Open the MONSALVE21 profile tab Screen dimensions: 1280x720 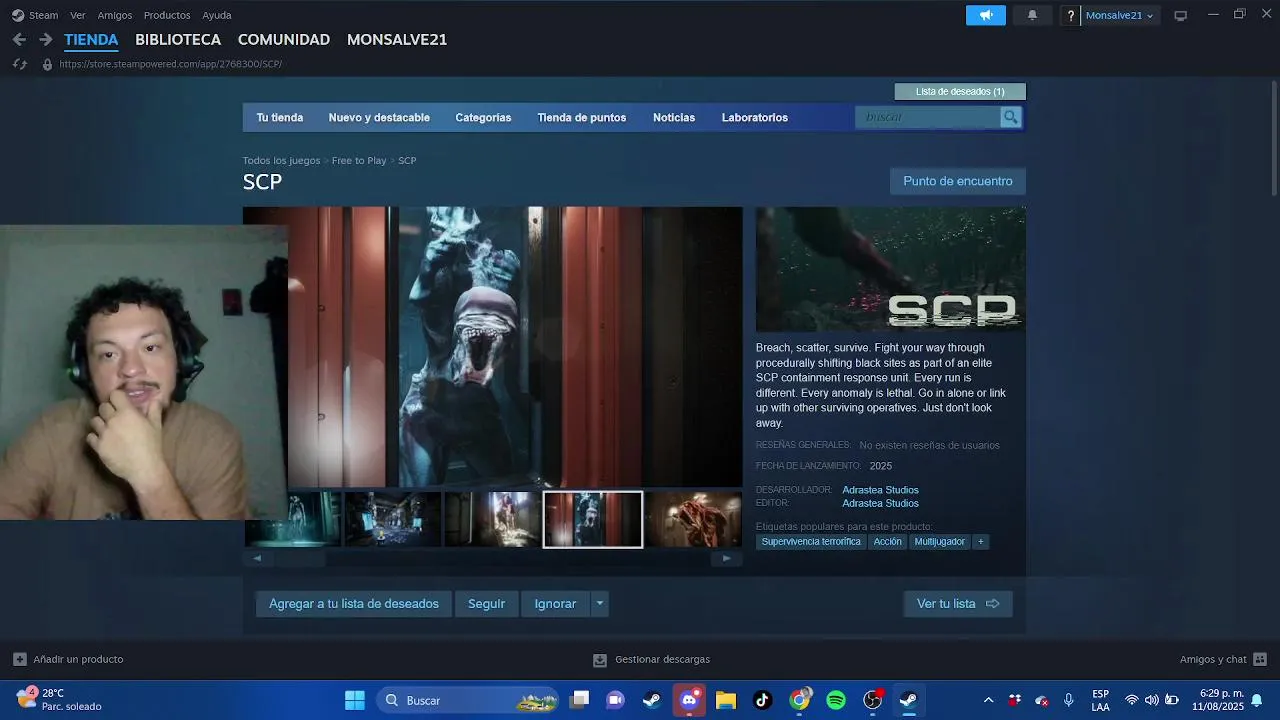coord(397,40)
